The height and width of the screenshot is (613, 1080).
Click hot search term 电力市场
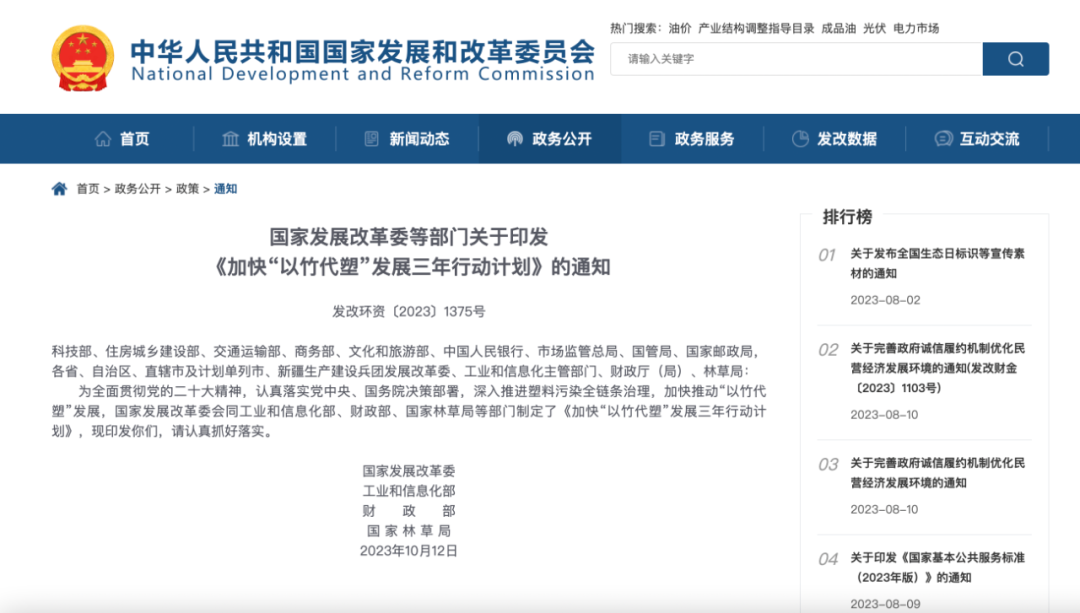tap(916, 28)
